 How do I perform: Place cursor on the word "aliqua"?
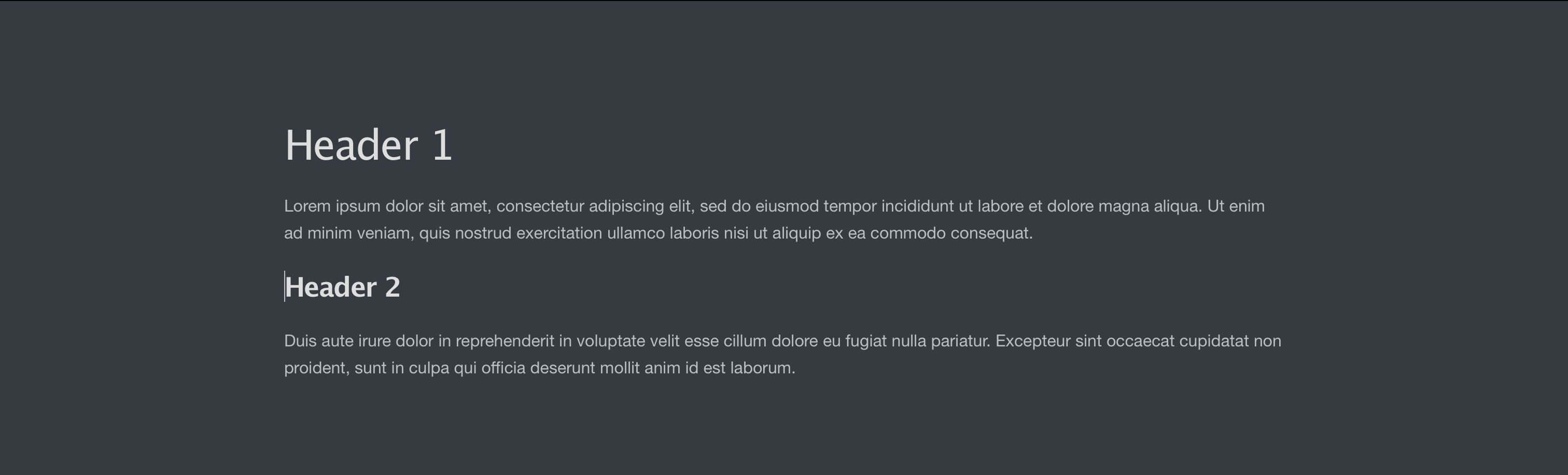tap(1176, 206)
